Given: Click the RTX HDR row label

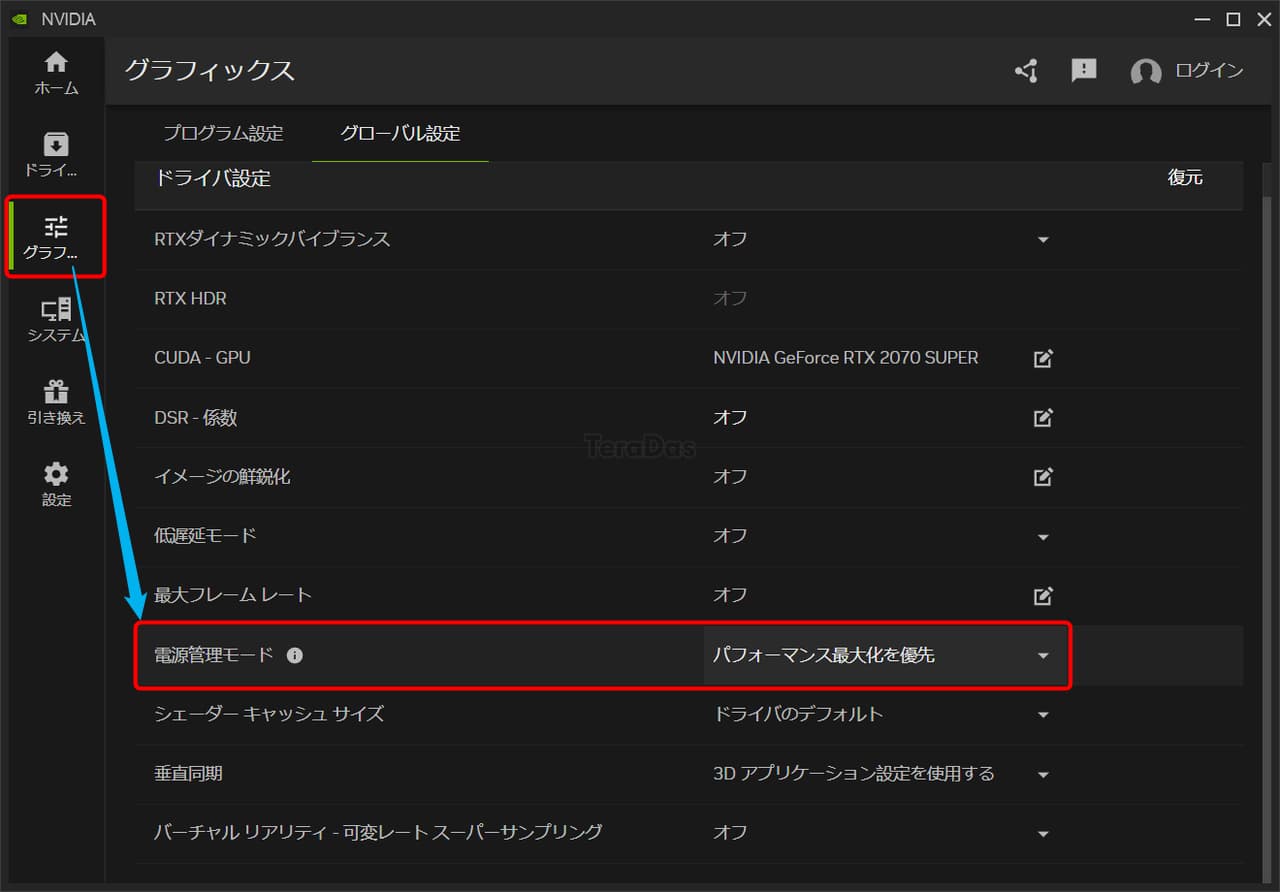Looking at the screenshot, I should click(x=190, y=298).
